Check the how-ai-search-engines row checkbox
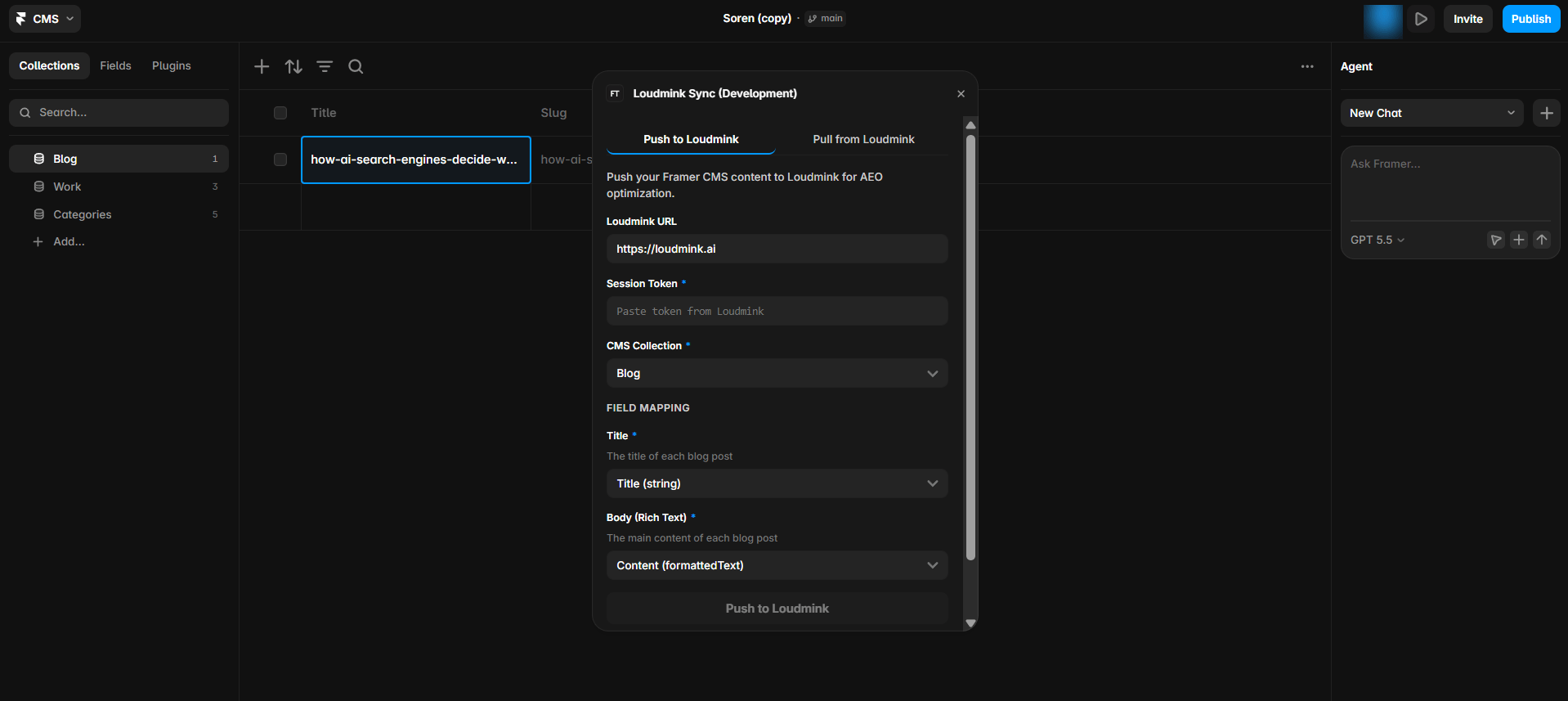The height and width of the screenshot is (701, 1568). coord(280,160)
